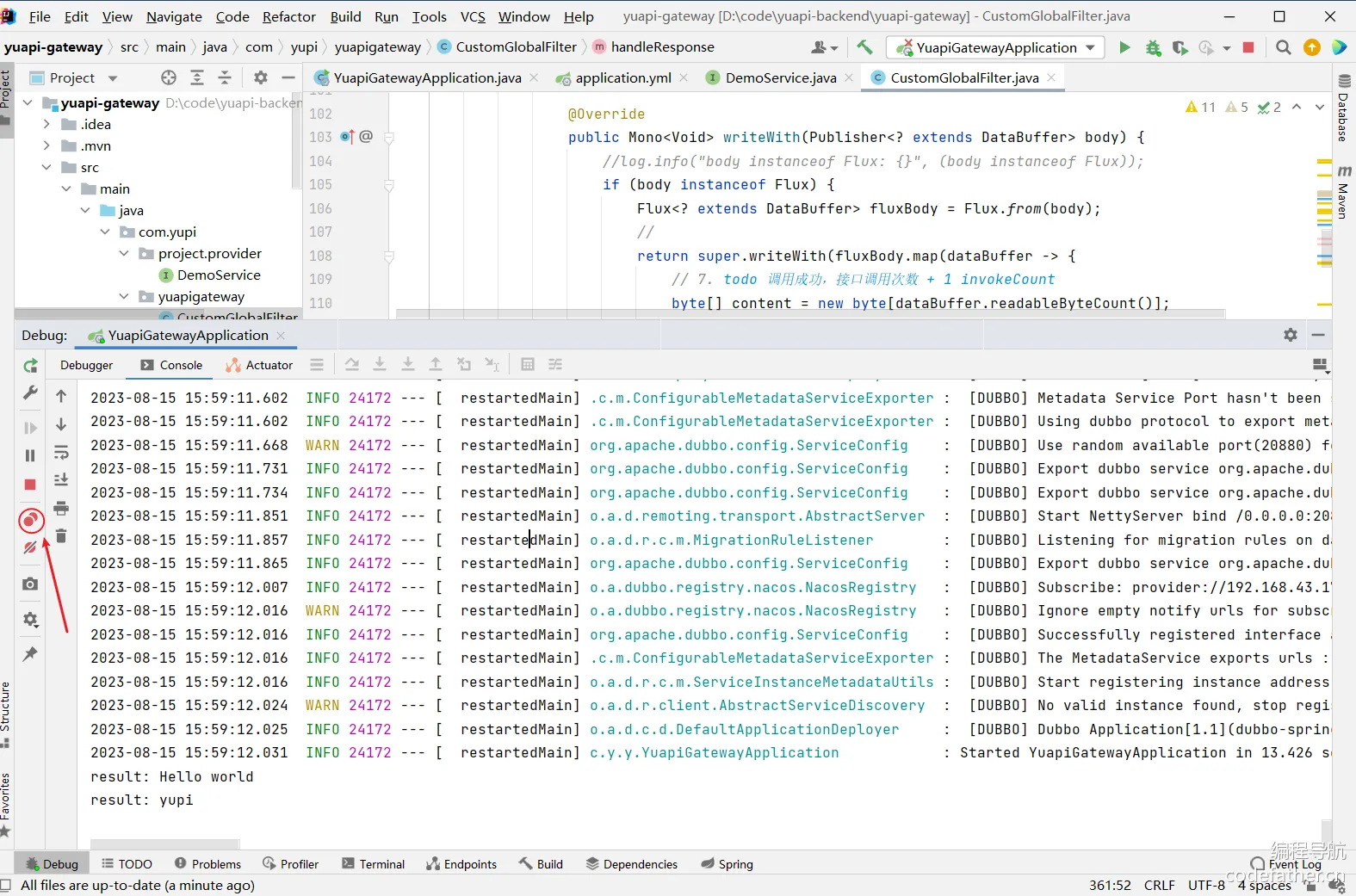1356x896 pixels.
Task: Open the Navigate menu
Action: tap(174, 16)
